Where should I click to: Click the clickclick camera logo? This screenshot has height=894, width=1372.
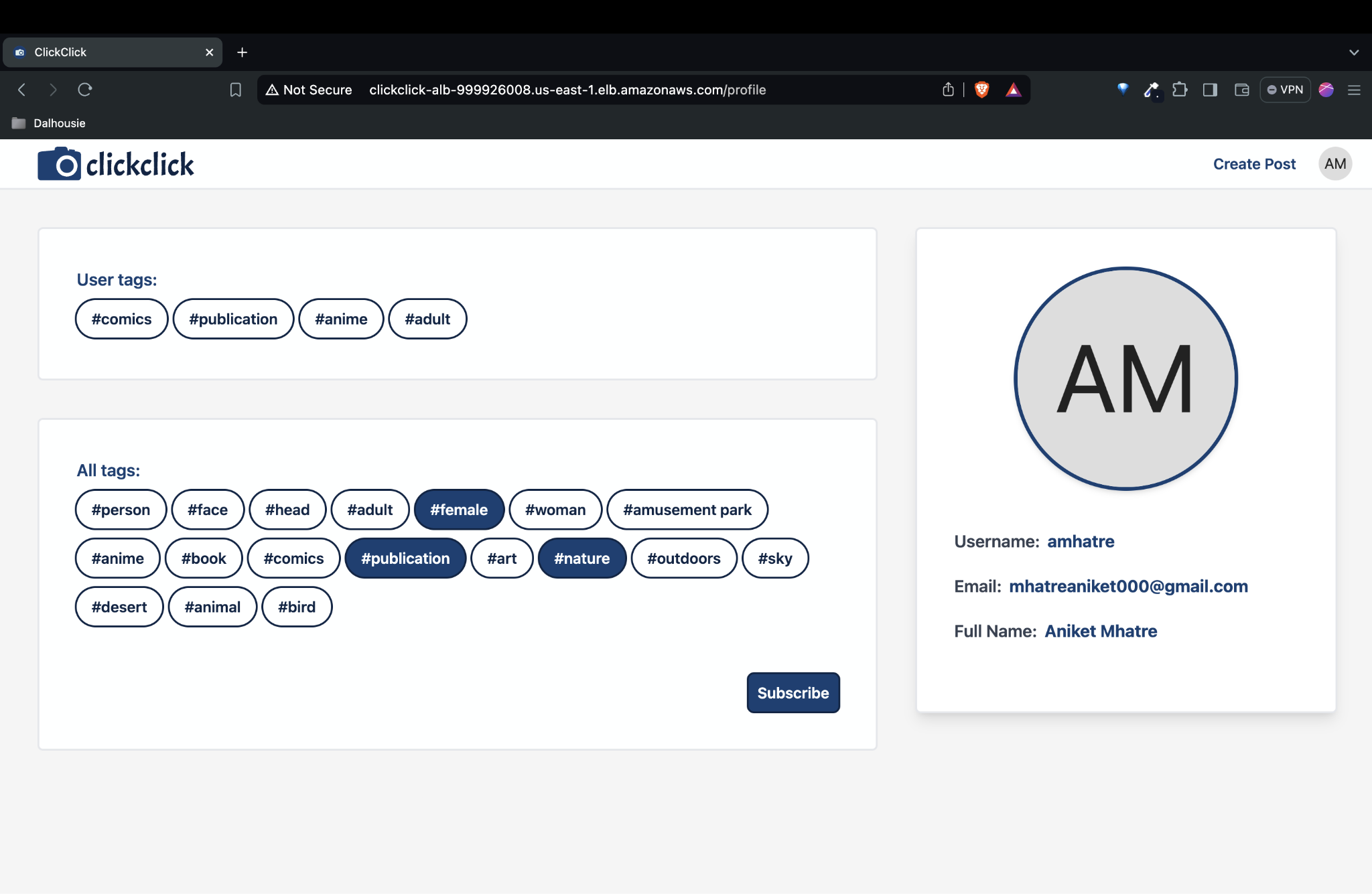(115, 164)
